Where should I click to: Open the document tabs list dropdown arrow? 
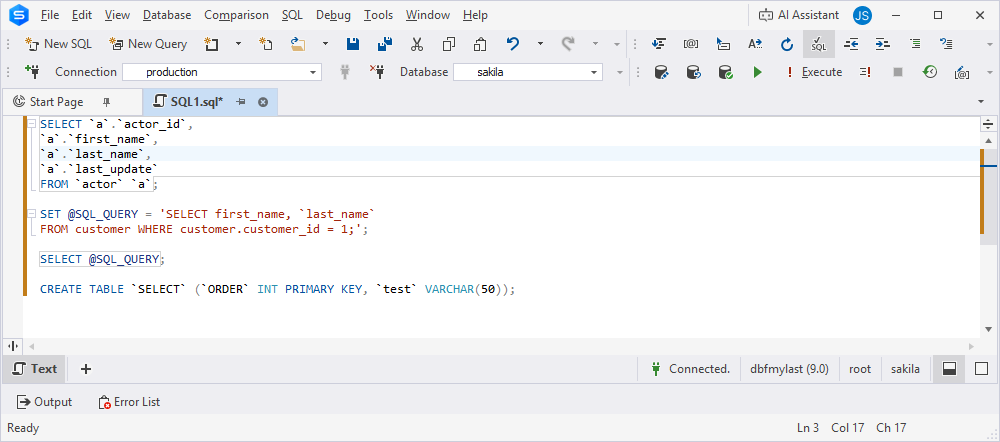(981, 102)
